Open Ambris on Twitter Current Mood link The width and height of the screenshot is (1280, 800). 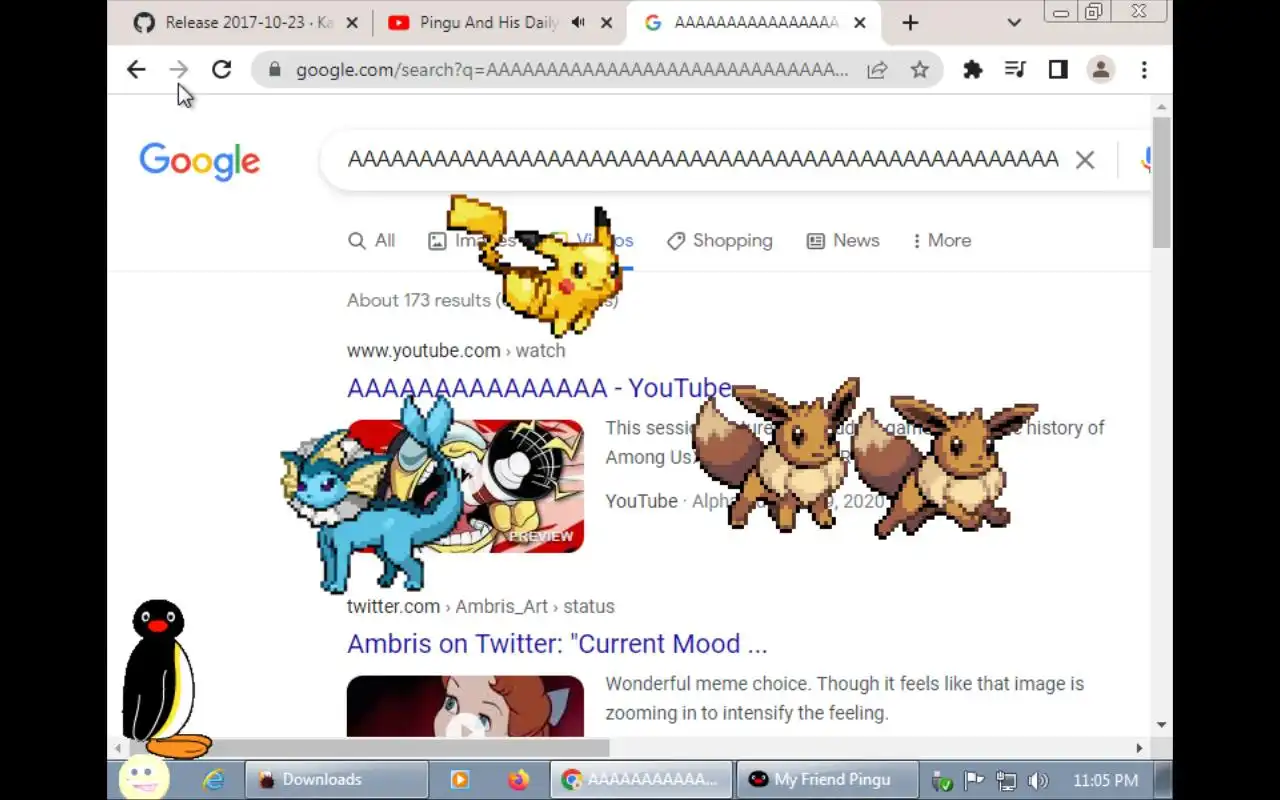557,644
